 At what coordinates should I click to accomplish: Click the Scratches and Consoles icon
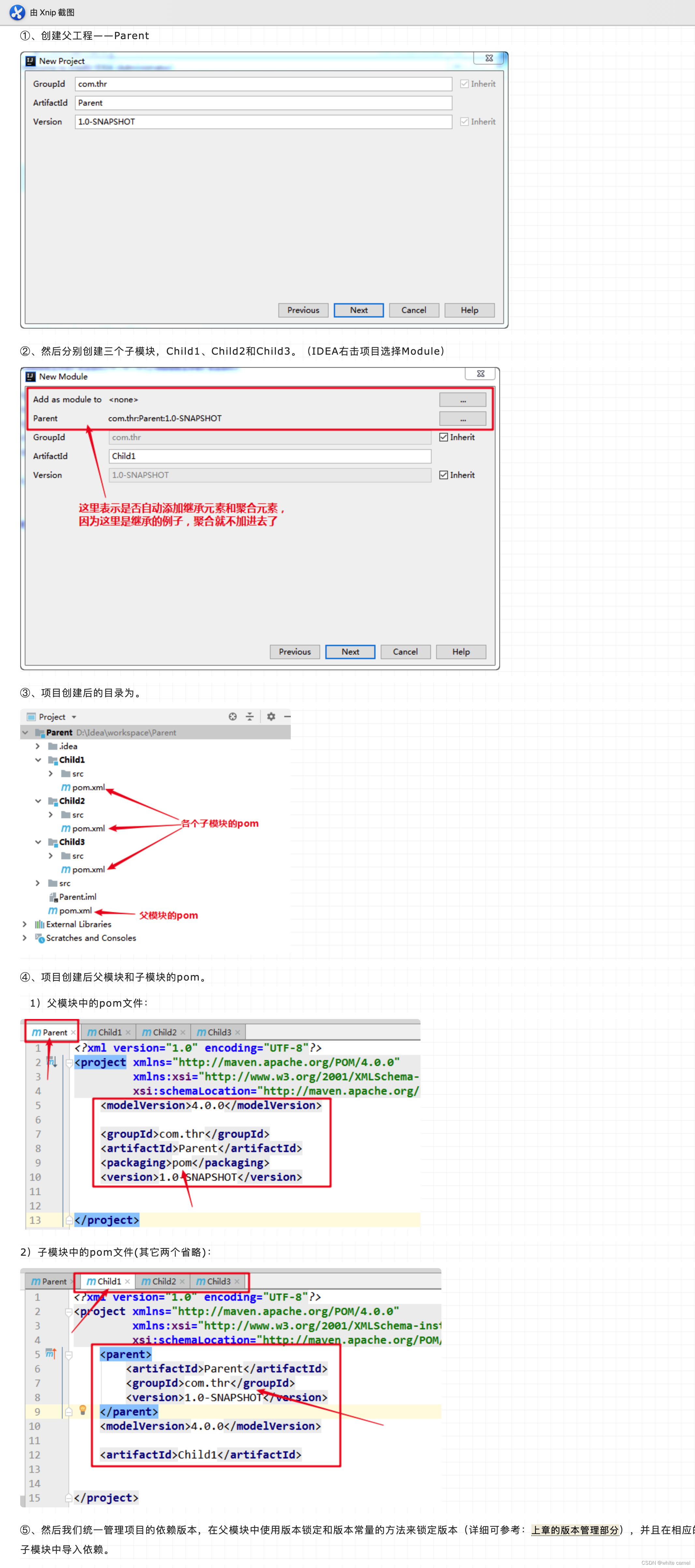pos(39,938)
